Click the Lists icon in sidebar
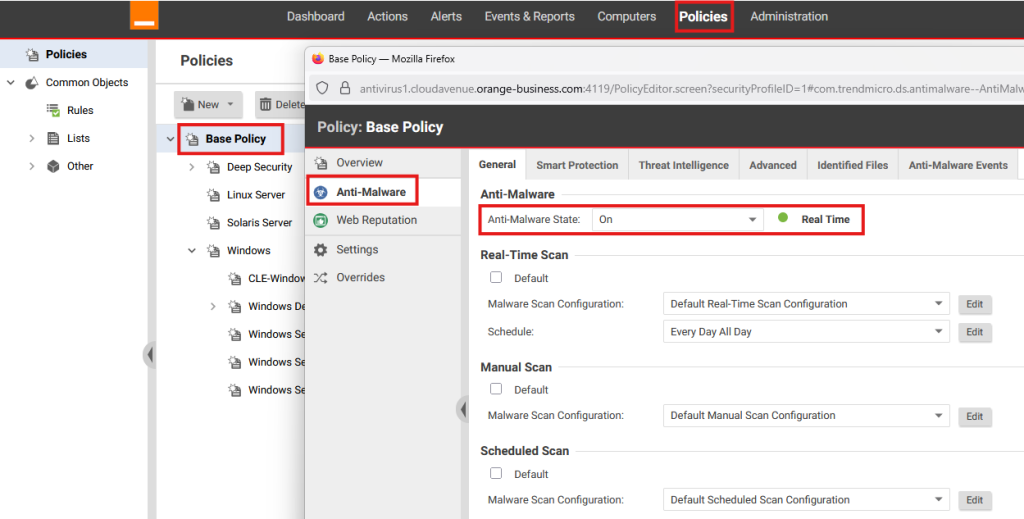The image size is (1024, 519). (53, 138)
